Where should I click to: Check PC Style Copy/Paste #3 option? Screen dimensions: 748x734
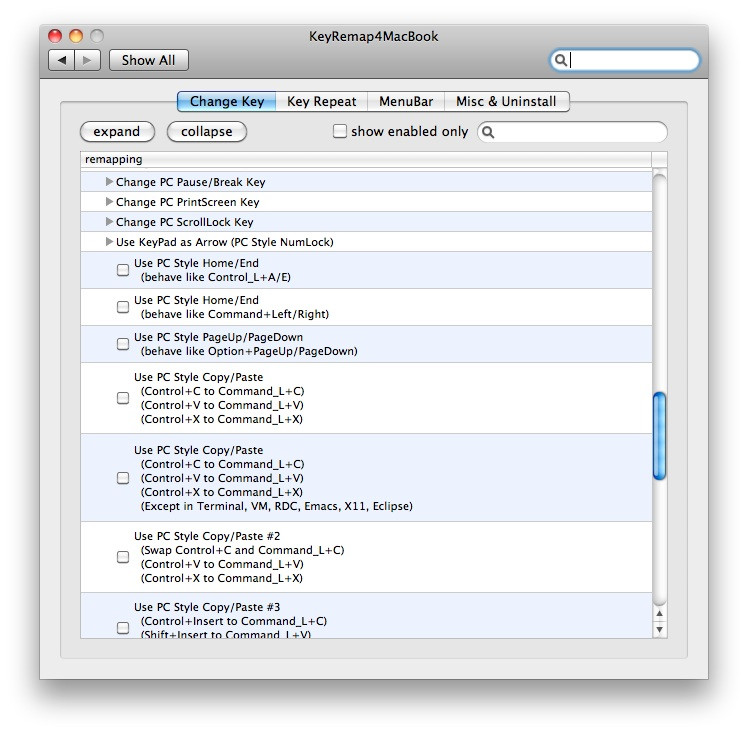tap(123, 628)
